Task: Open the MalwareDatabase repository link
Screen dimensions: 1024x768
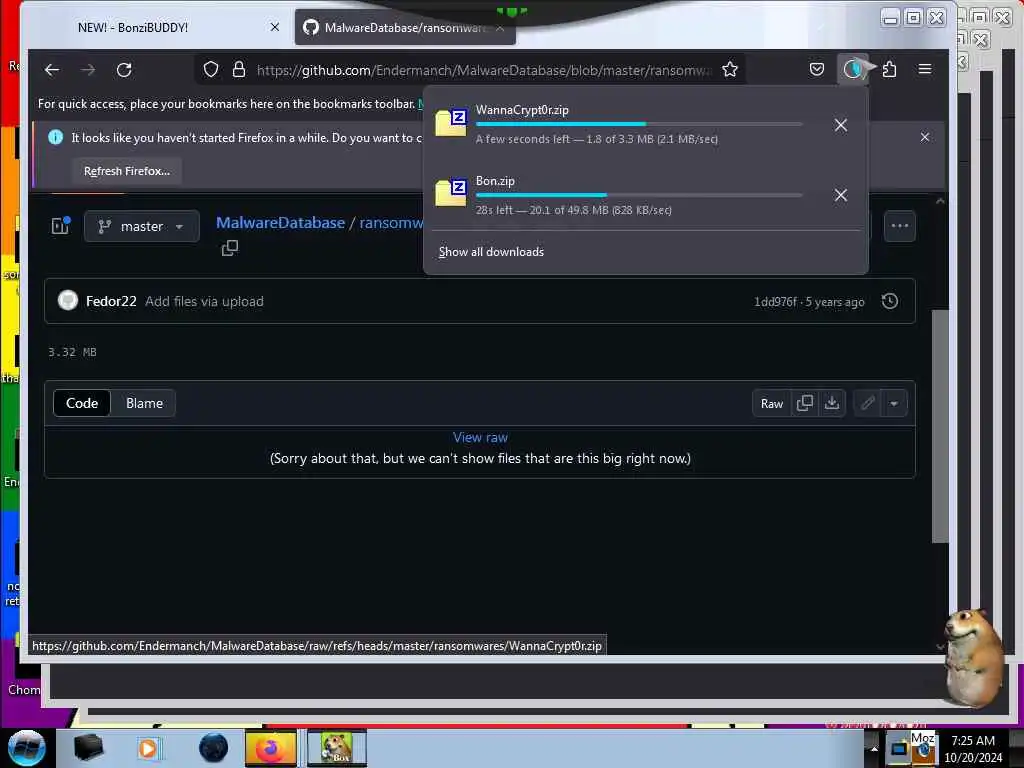Action: coord(280,223)
